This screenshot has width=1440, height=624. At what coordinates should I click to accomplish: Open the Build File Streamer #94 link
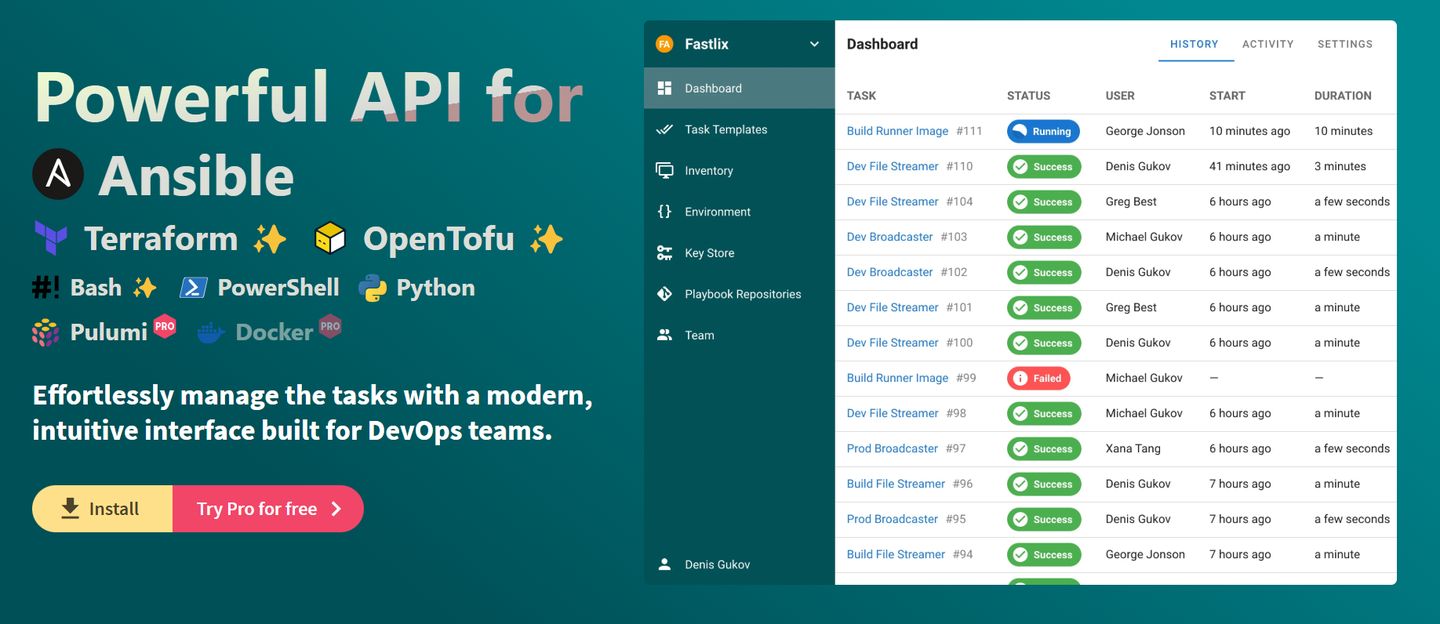tap(895, 554)
